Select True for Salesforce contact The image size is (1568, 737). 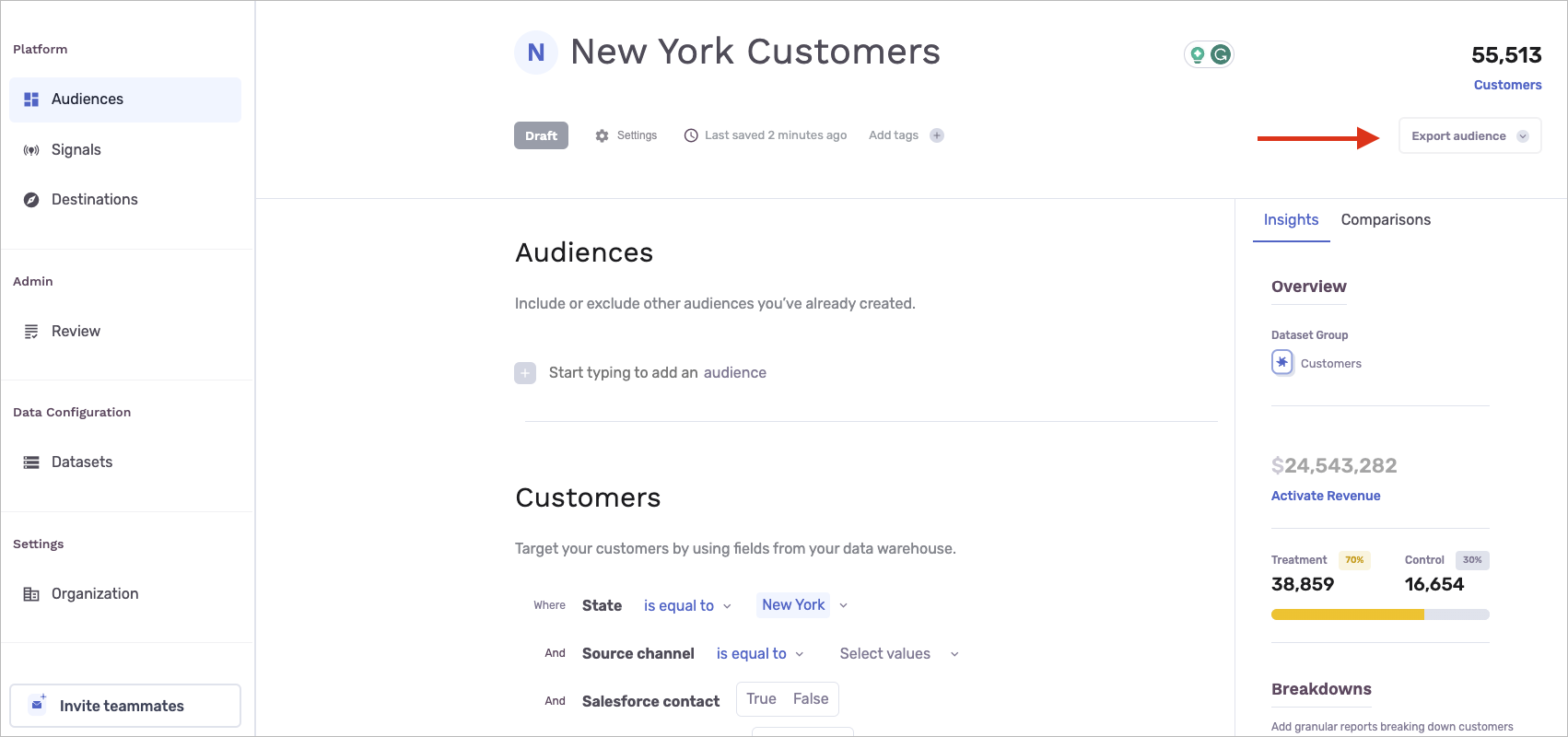click(x=761, y=699)
